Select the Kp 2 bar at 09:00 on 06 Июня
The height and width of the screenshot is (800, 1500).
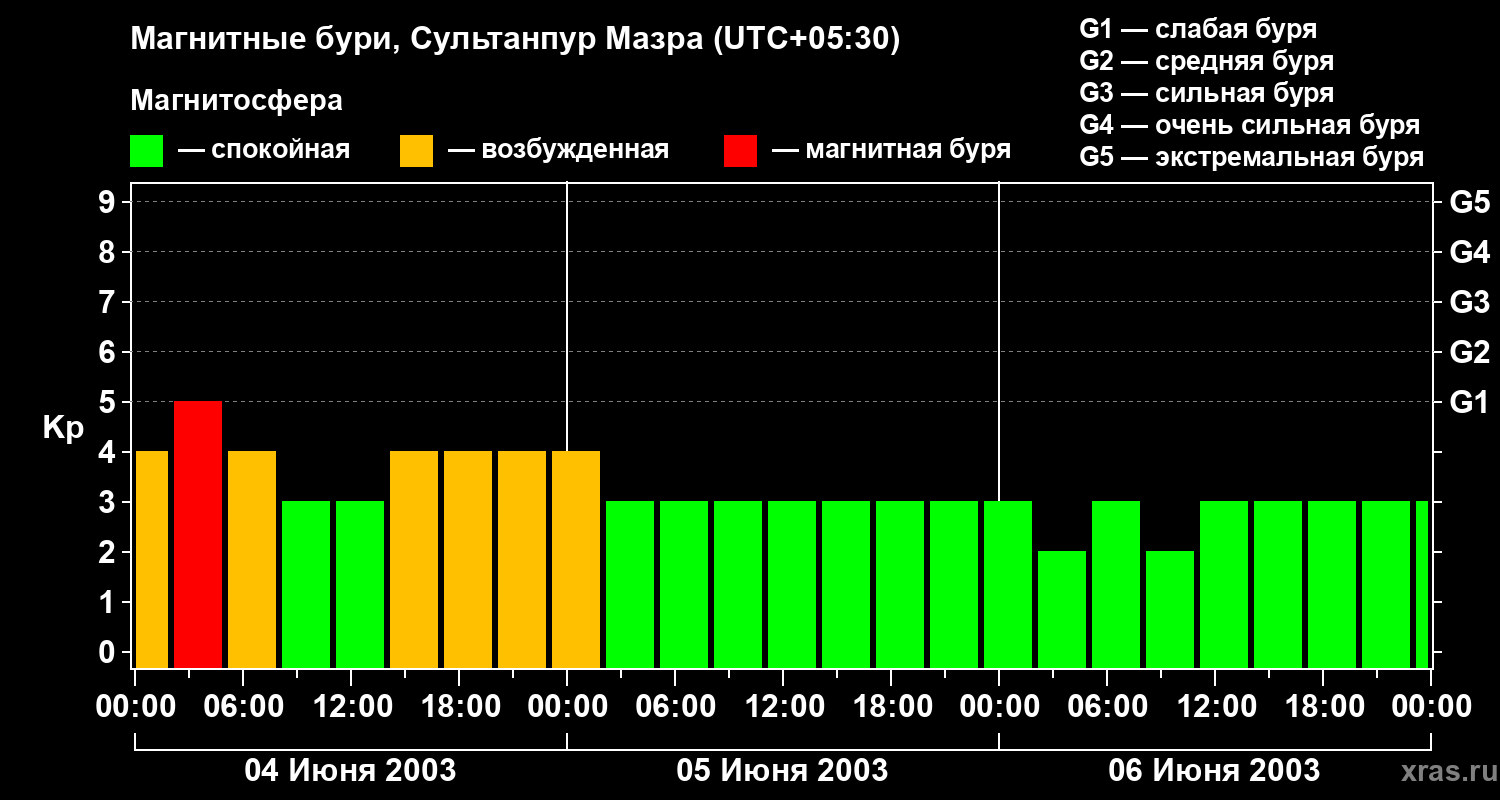pyautogui.click(x=1170, y=609)
